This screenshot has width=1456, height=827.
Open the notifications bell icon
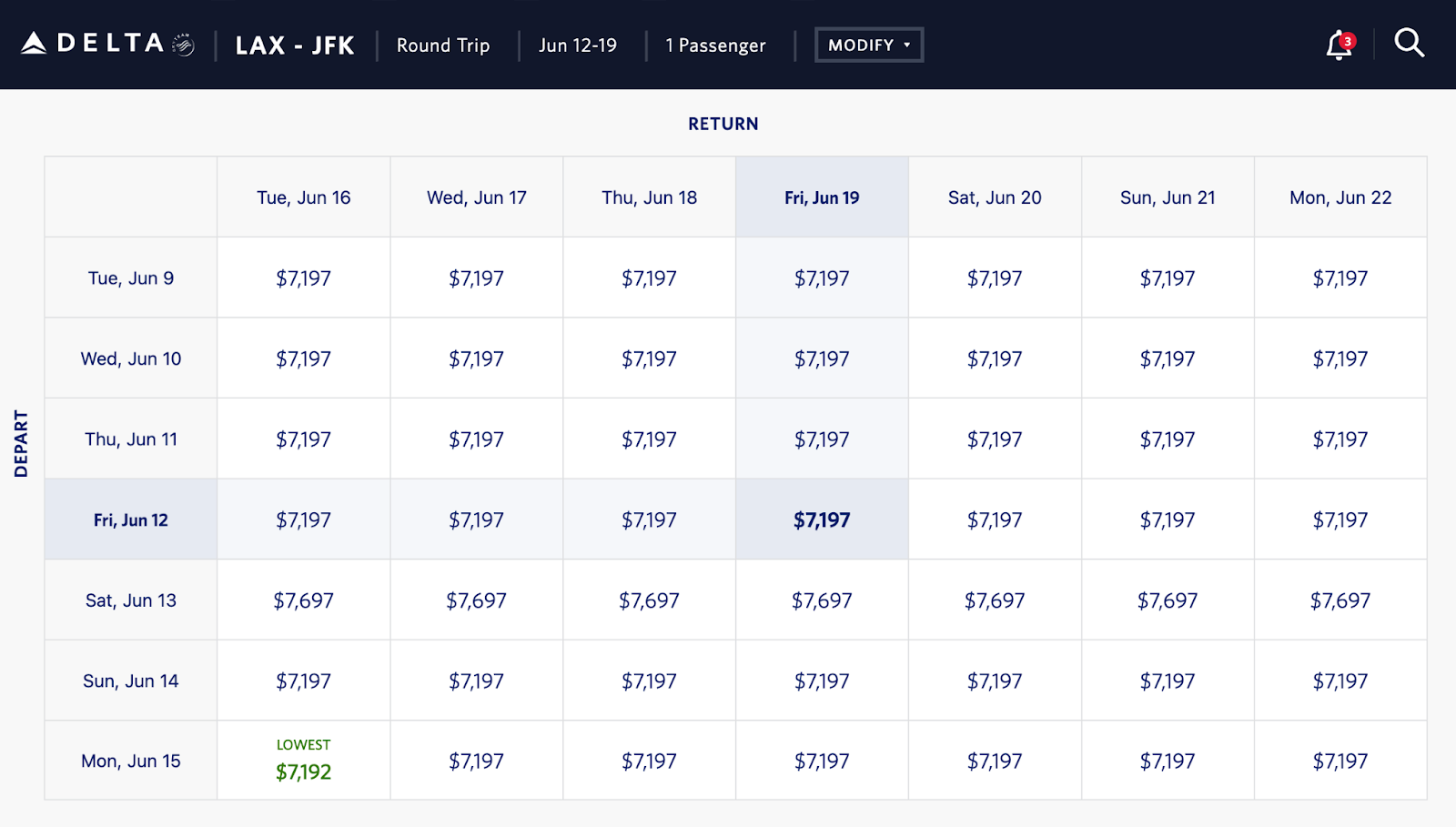[1339, 45]
